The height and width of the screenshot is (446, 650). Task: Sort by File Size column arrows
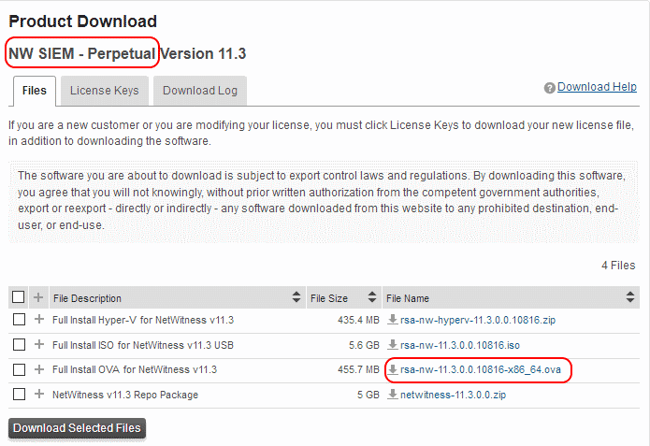[x=372, y=297]
